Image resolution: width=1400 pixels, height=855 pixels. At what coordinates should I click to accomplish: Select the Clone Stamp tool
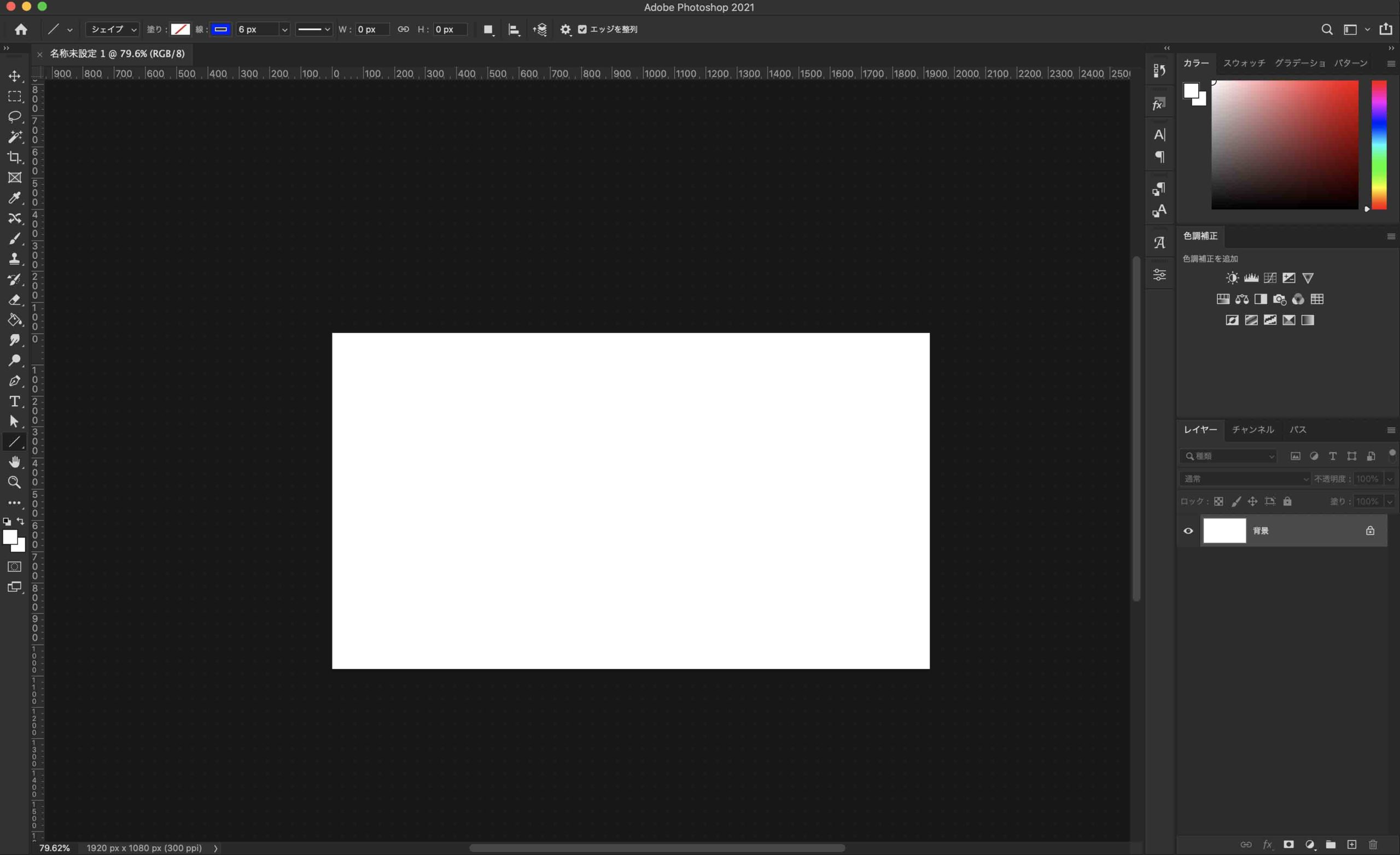15,259
